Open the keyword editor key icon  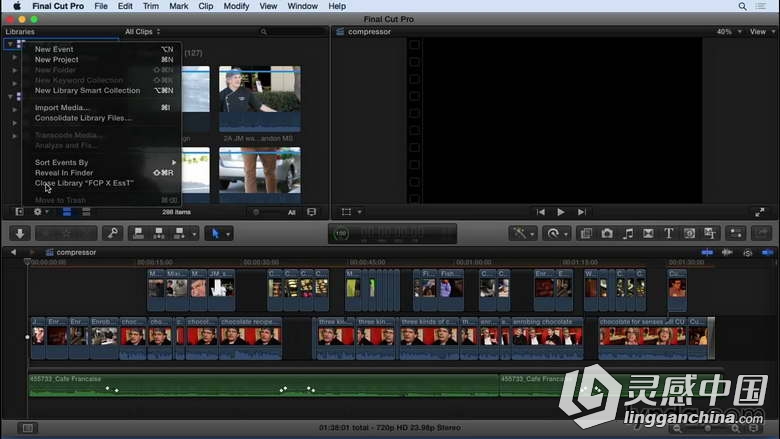(x=113, y=233)
